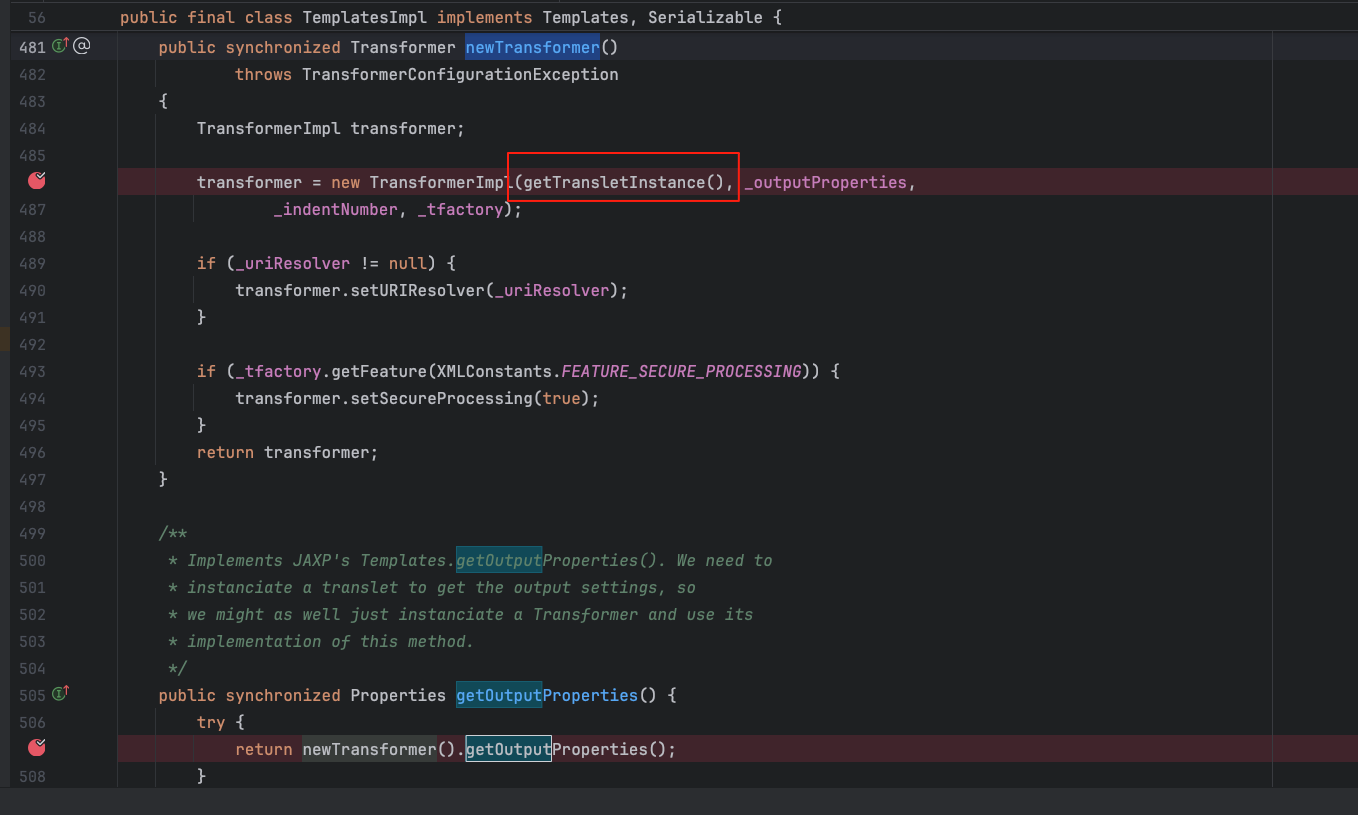Click line number 481 in the gutter
The height and width of the screenshot is (815, 1358).
[33, 46]
